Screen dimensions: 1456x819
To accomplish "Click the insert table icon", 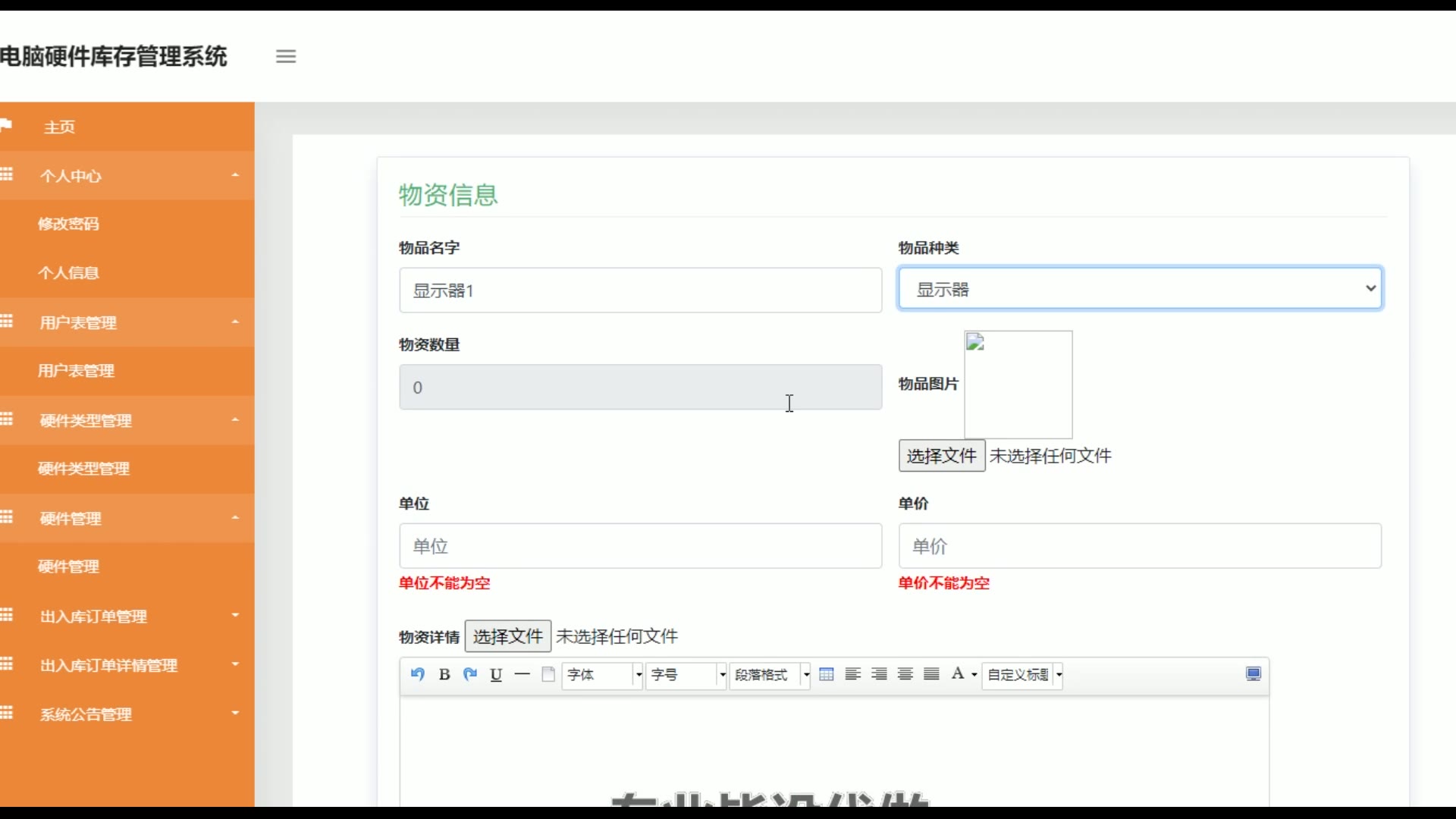I will click(x=827, y=674).
